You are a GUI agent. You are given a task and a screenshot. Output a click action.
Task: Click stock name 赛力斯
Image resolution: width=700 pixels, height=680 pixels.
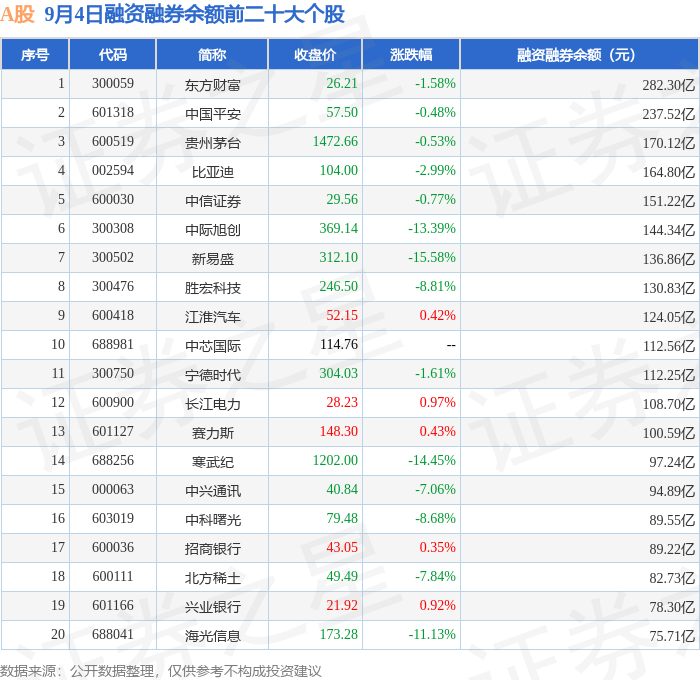click(212, 433)
